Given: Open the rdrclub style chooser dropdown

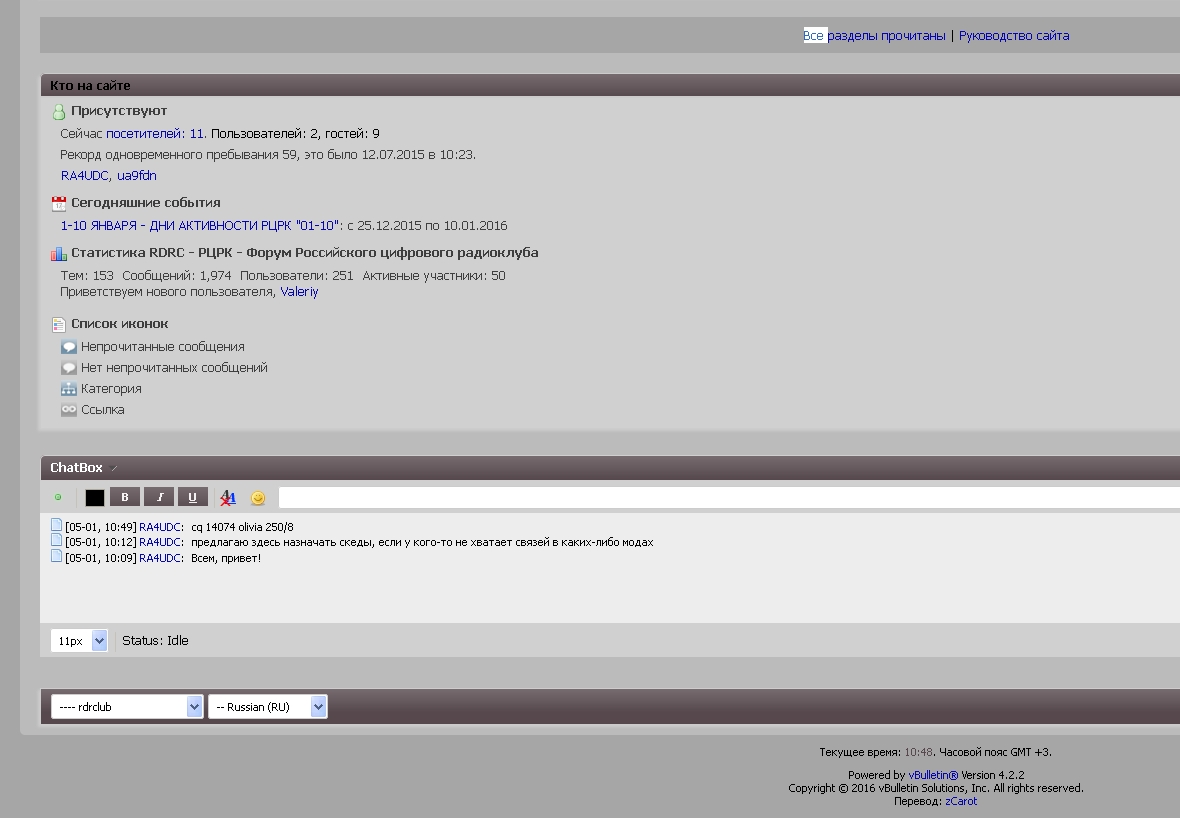Looking at the screenshot, I should click(127, 707).
